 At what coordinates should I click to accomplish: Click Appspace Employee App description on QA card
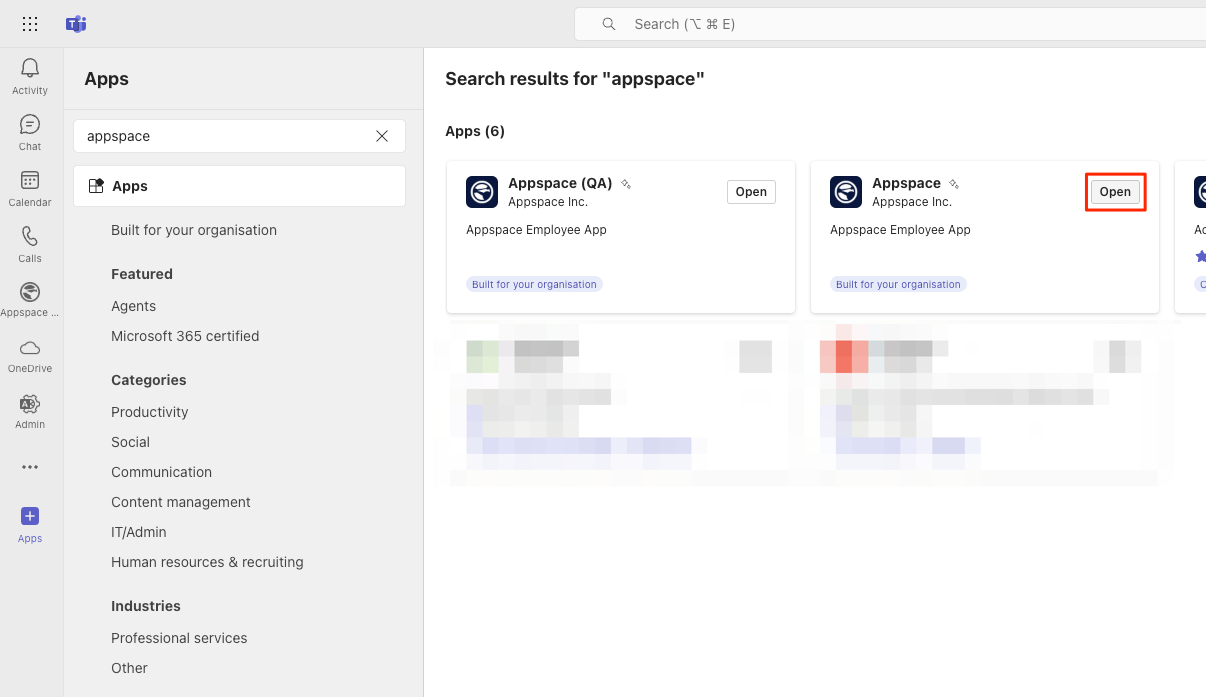point(536,230)
